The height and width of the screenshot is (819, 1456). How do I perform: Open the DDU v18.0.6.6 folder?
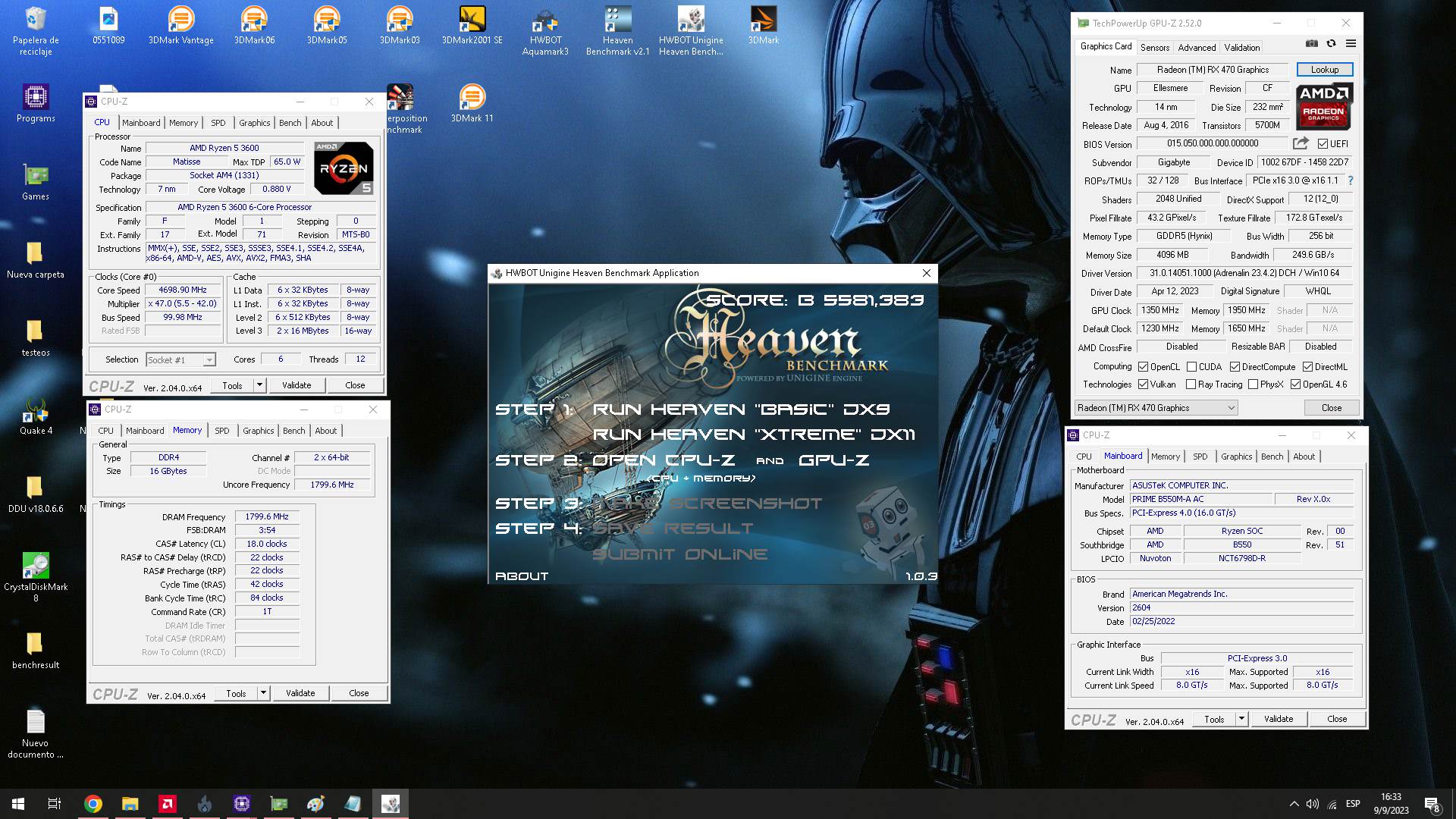pos(36,494)
